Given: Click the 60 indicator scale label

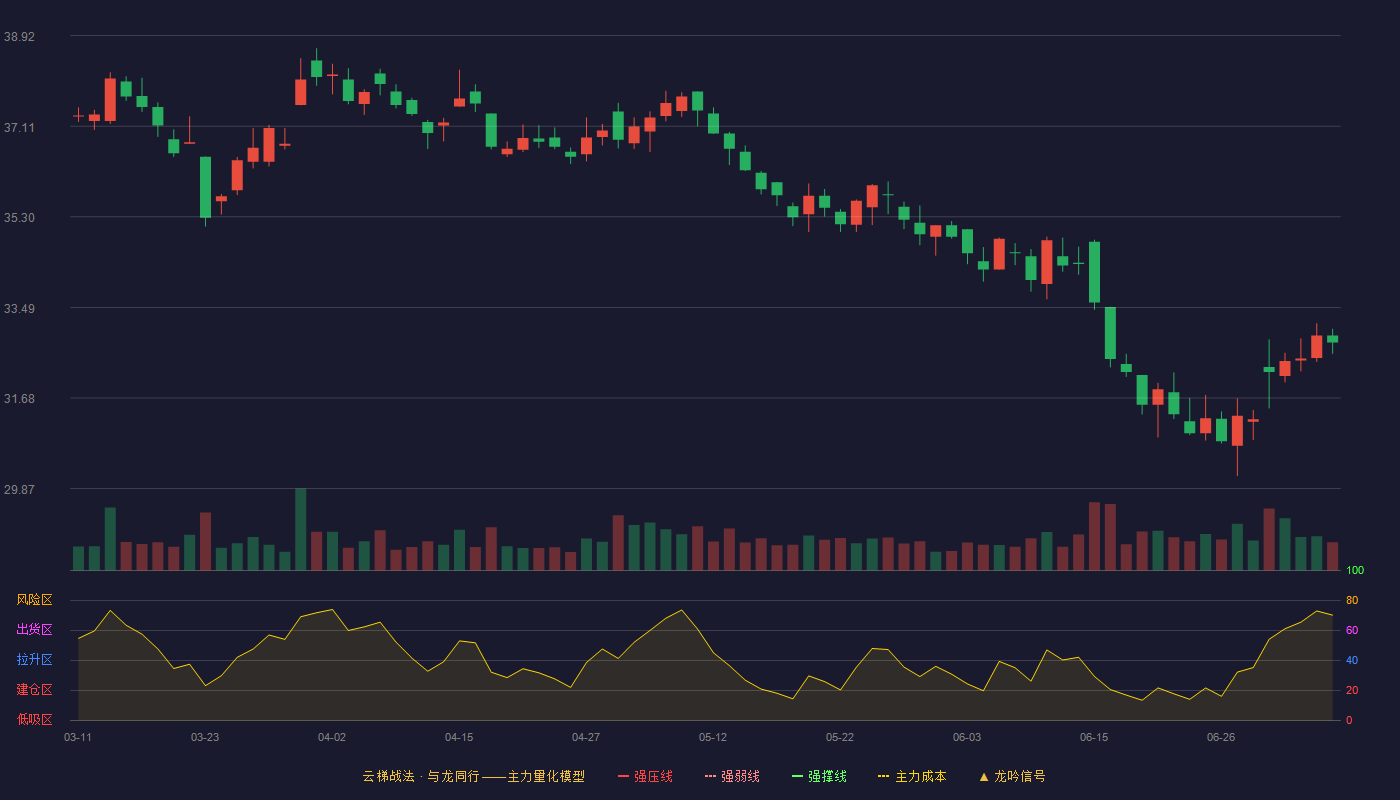Looking at the screenshot, I should pos(1352,630).
